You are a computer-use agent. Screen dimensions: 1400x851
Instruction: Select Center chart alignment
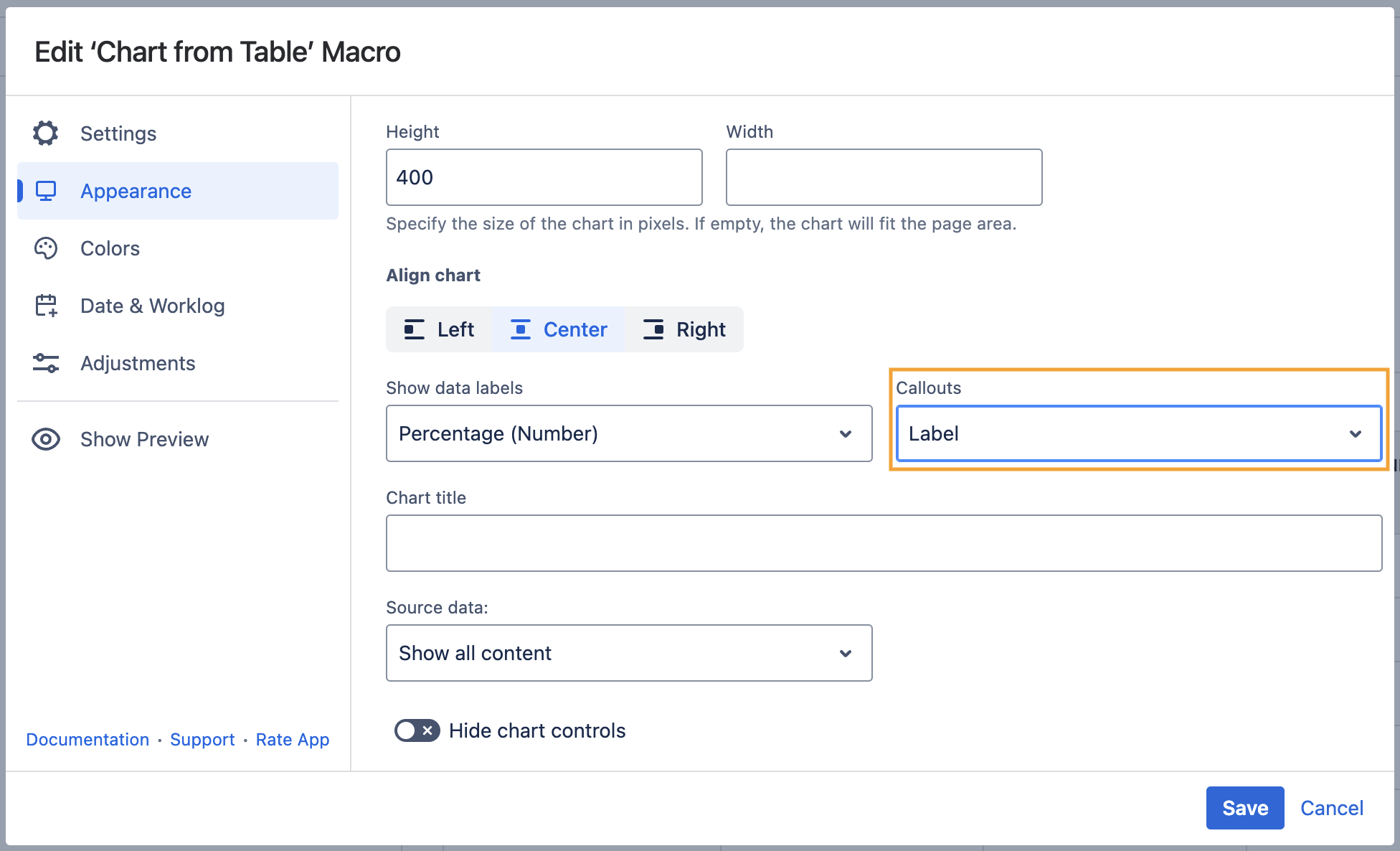(x=559, y=329)
